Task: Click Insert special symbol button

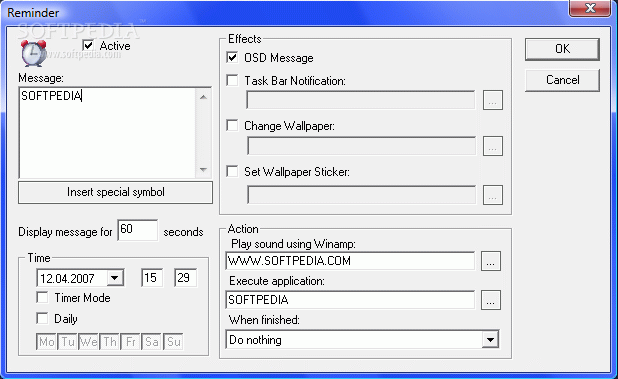Action: (115, 192)
